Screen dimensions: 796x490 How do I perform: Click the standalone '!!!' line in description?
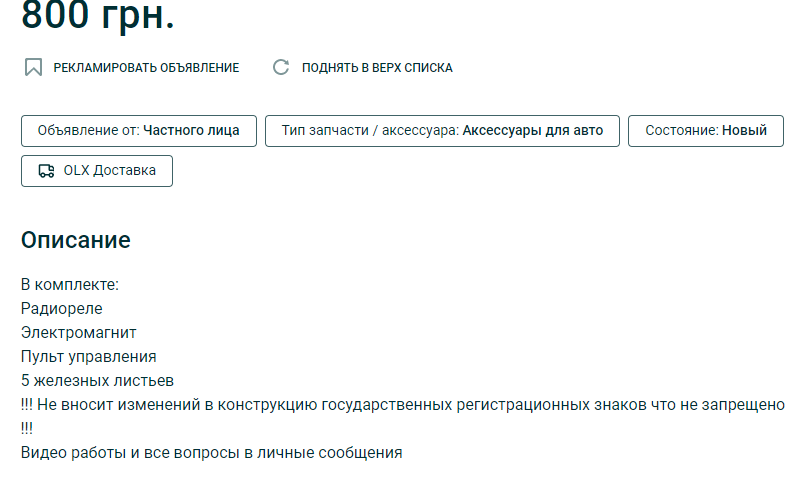tap(27, 429)
